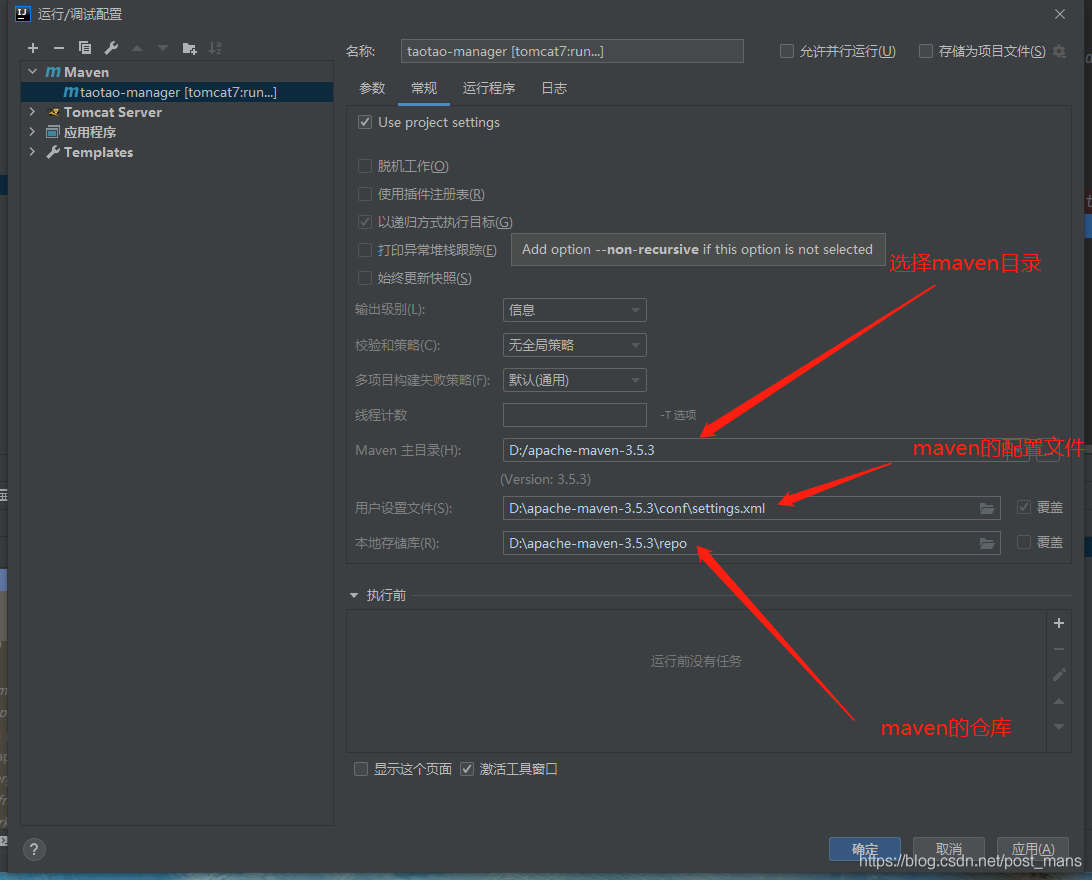Open folder picker for user settings file
This screenshot has width=1092, height=880.
coord(986,508)
